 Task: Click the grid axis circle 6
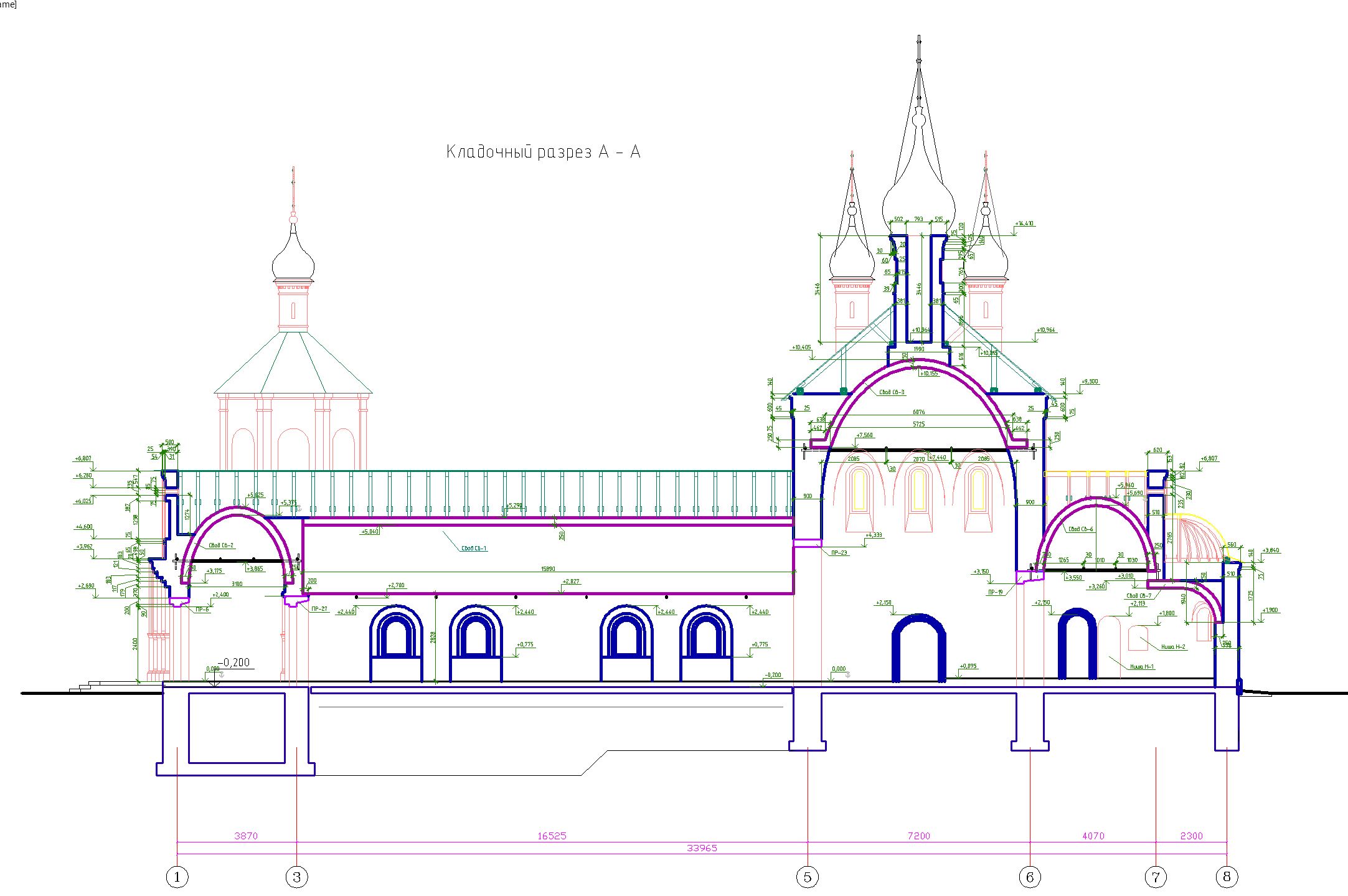point(1030,877)
